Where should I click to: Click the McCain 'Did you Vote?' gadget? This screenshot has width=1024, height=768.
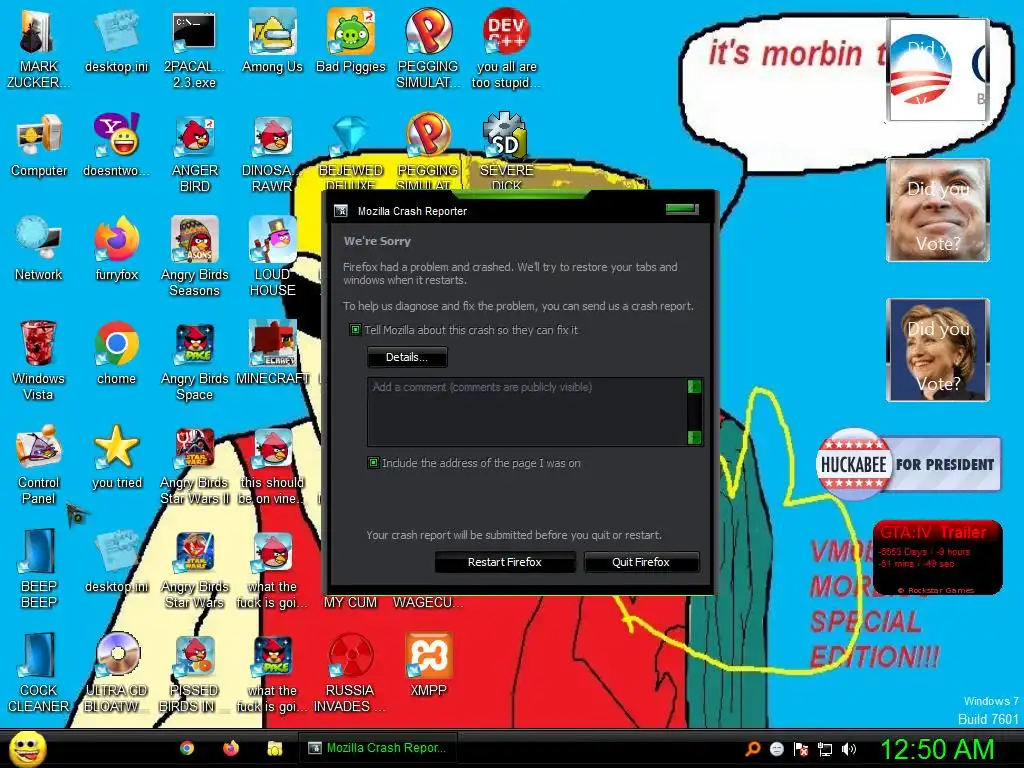[938, 210]
